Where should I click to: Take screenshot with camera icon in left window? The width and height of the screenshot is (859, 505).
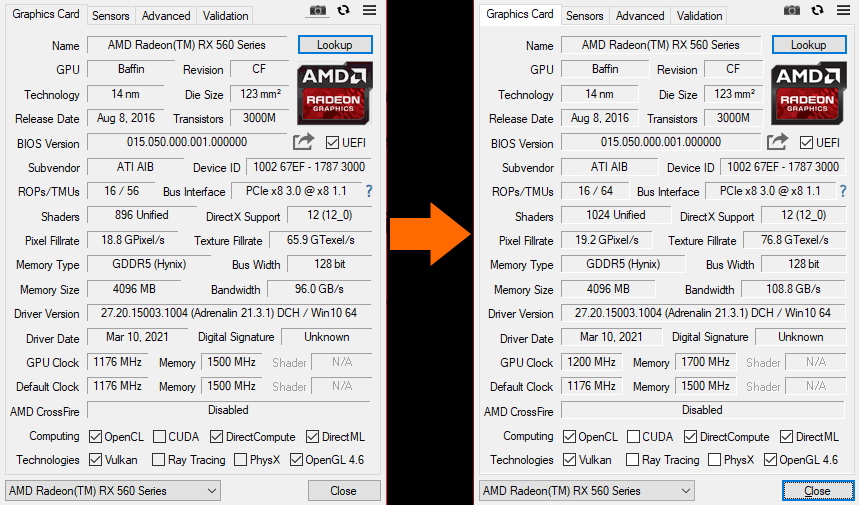point(317,10)
